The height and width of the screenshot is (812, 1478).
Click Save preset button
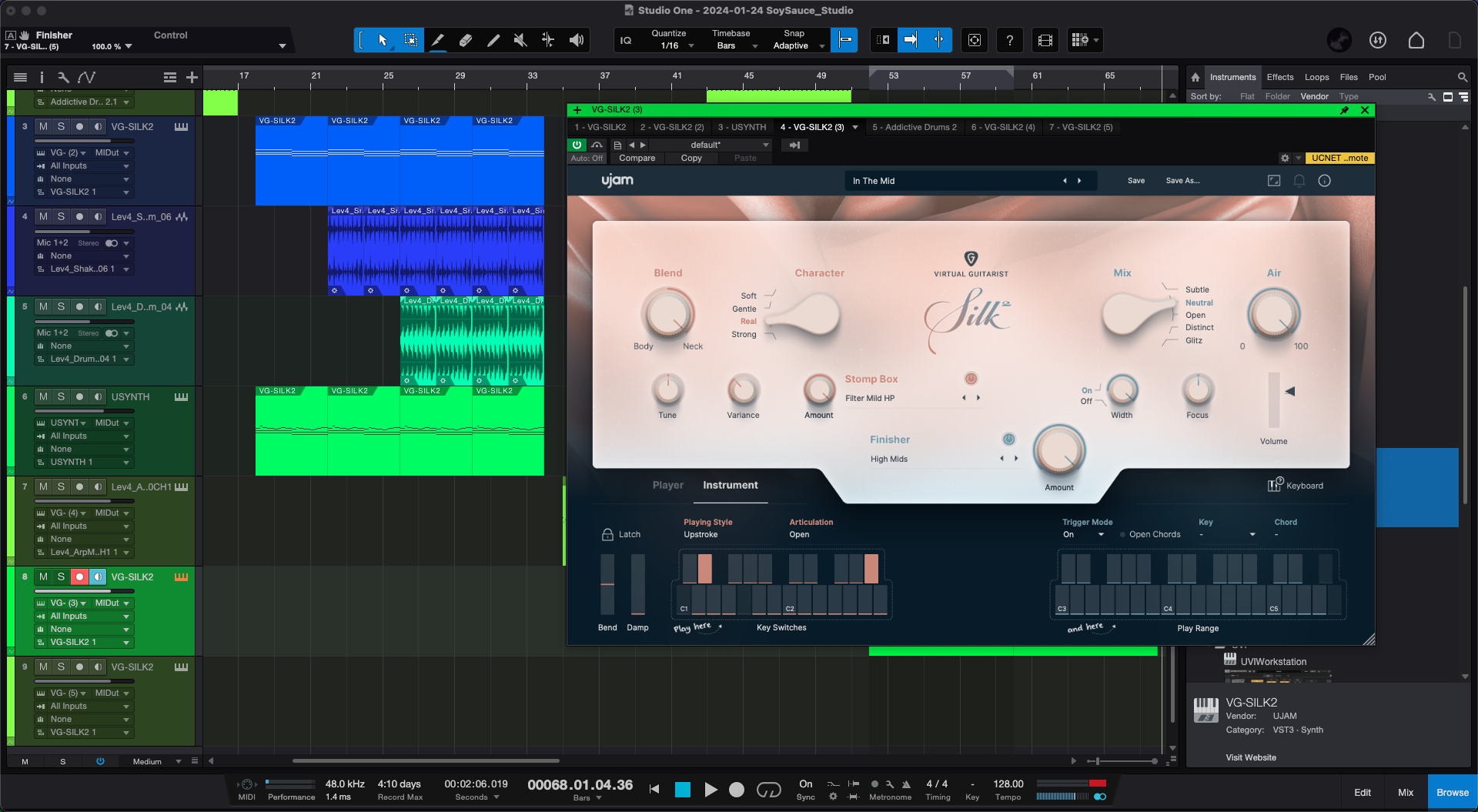click(x=1136, y=181)
